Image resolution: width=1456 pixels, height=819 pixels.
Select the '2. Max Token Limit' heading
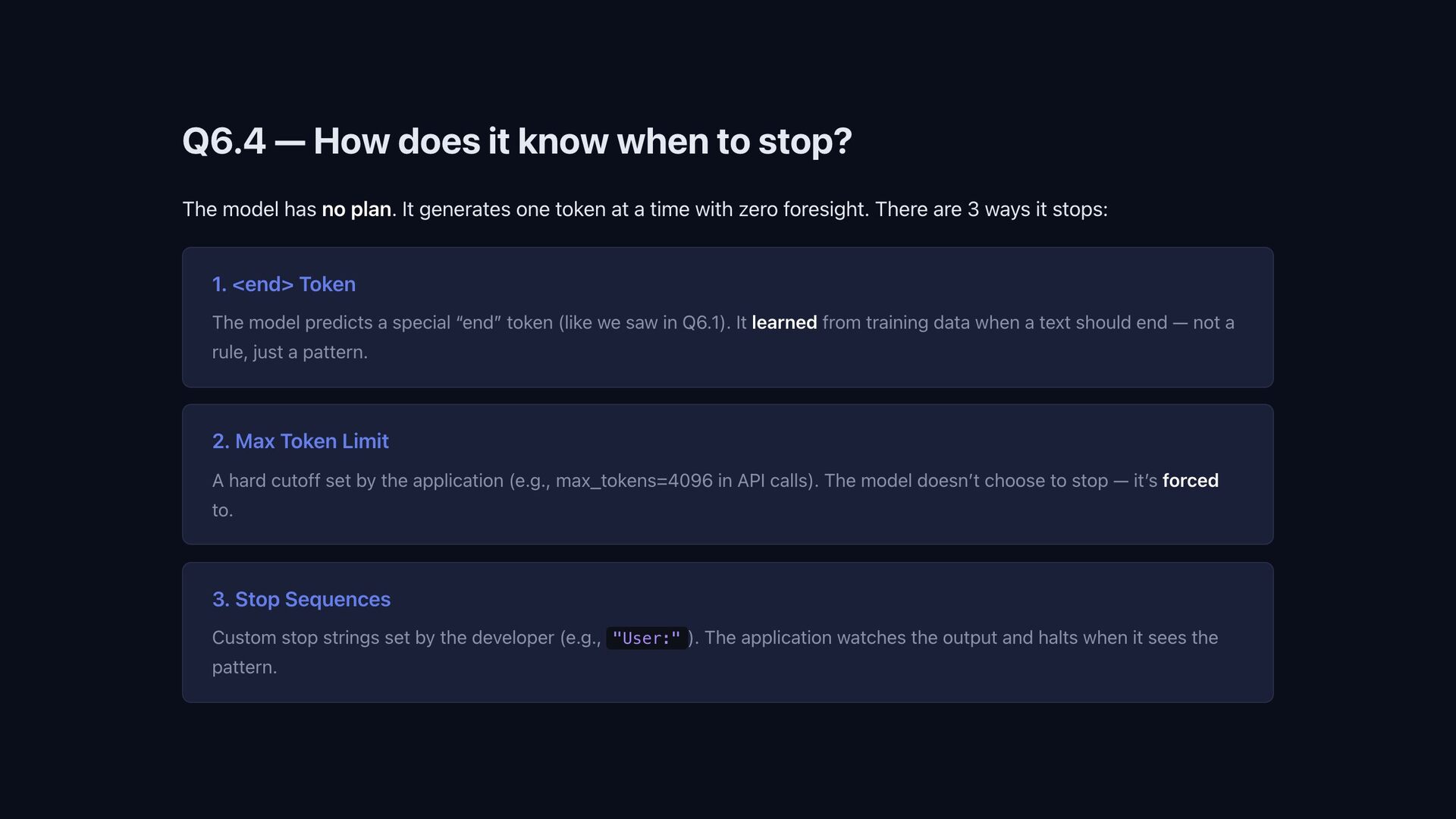[300, 441]
